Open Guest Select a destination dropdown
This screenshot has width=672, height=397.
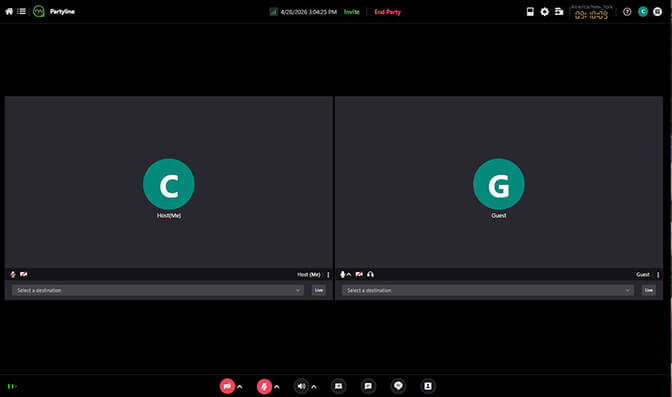click(488, 291)
